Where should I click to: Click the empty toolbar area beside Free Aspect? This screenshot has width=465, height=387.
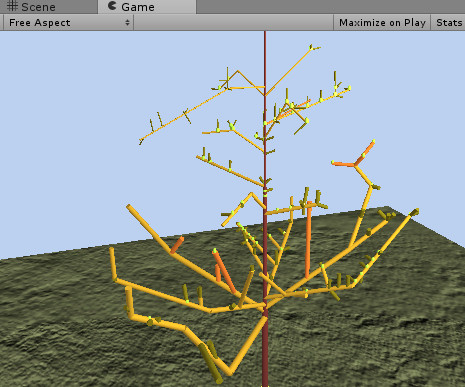pyautogui.click(x=233, y=23)
